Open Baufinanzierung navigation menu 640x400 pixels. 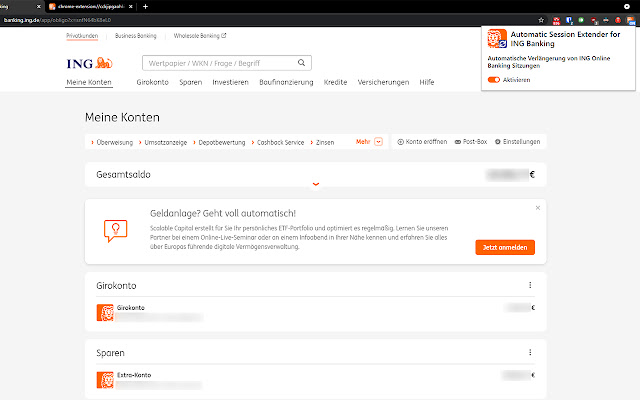point(286,82)
